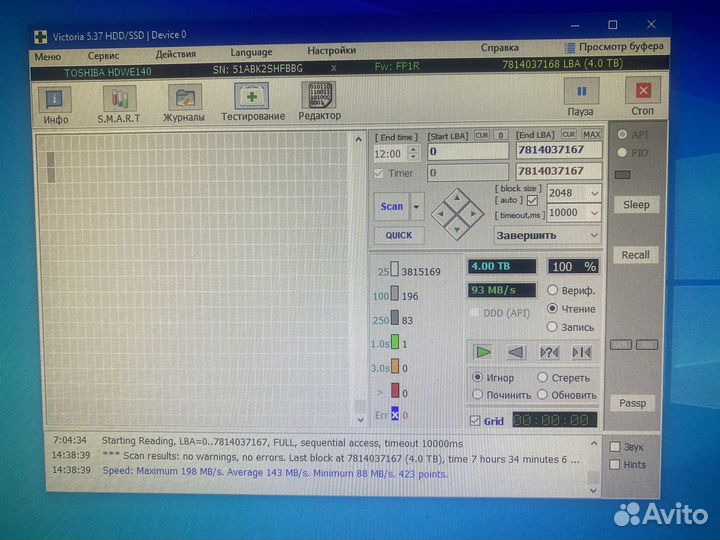Open the block size 2048 dropdown

click(x=595, y=193)
